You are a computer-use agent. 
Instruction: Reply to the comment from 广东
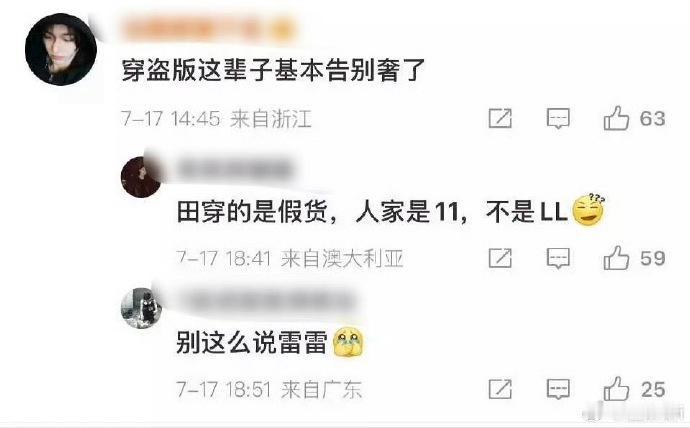click(558, 389)
